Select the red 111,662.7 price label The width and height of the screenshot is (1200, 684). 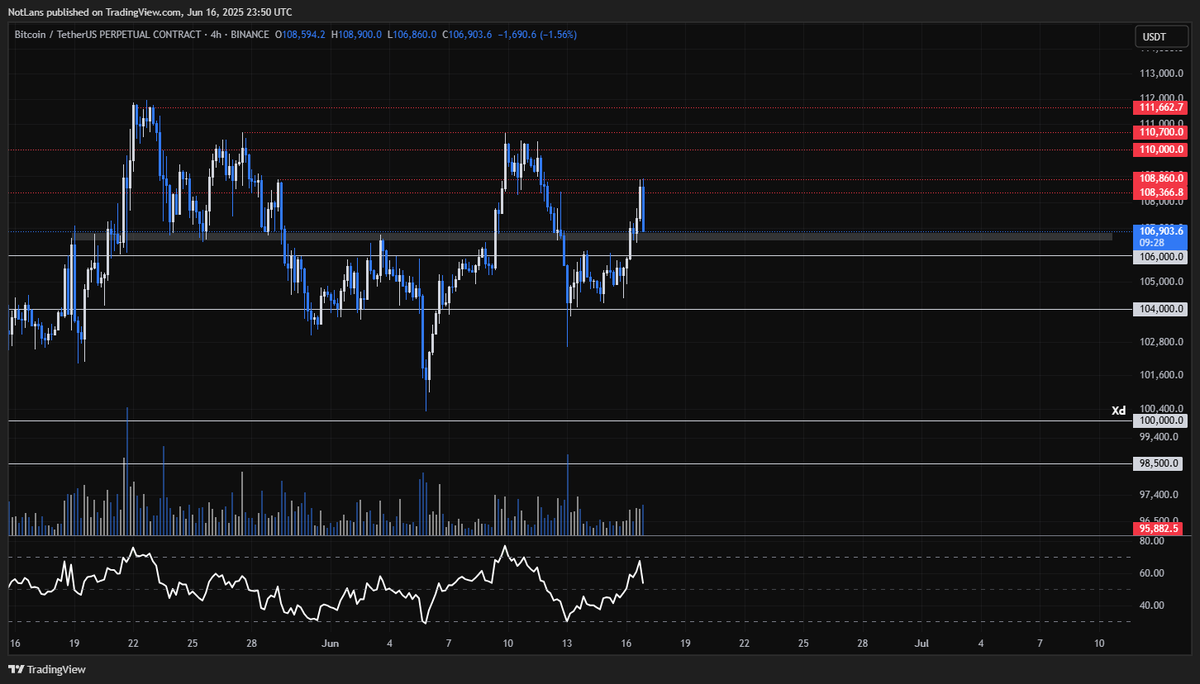click(1160, 107)
